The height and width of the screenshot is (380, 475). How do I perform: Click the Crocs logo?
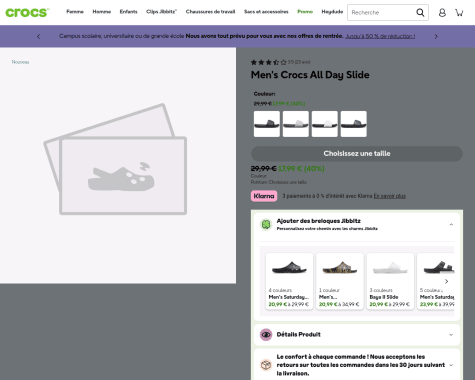click(27, 12)
